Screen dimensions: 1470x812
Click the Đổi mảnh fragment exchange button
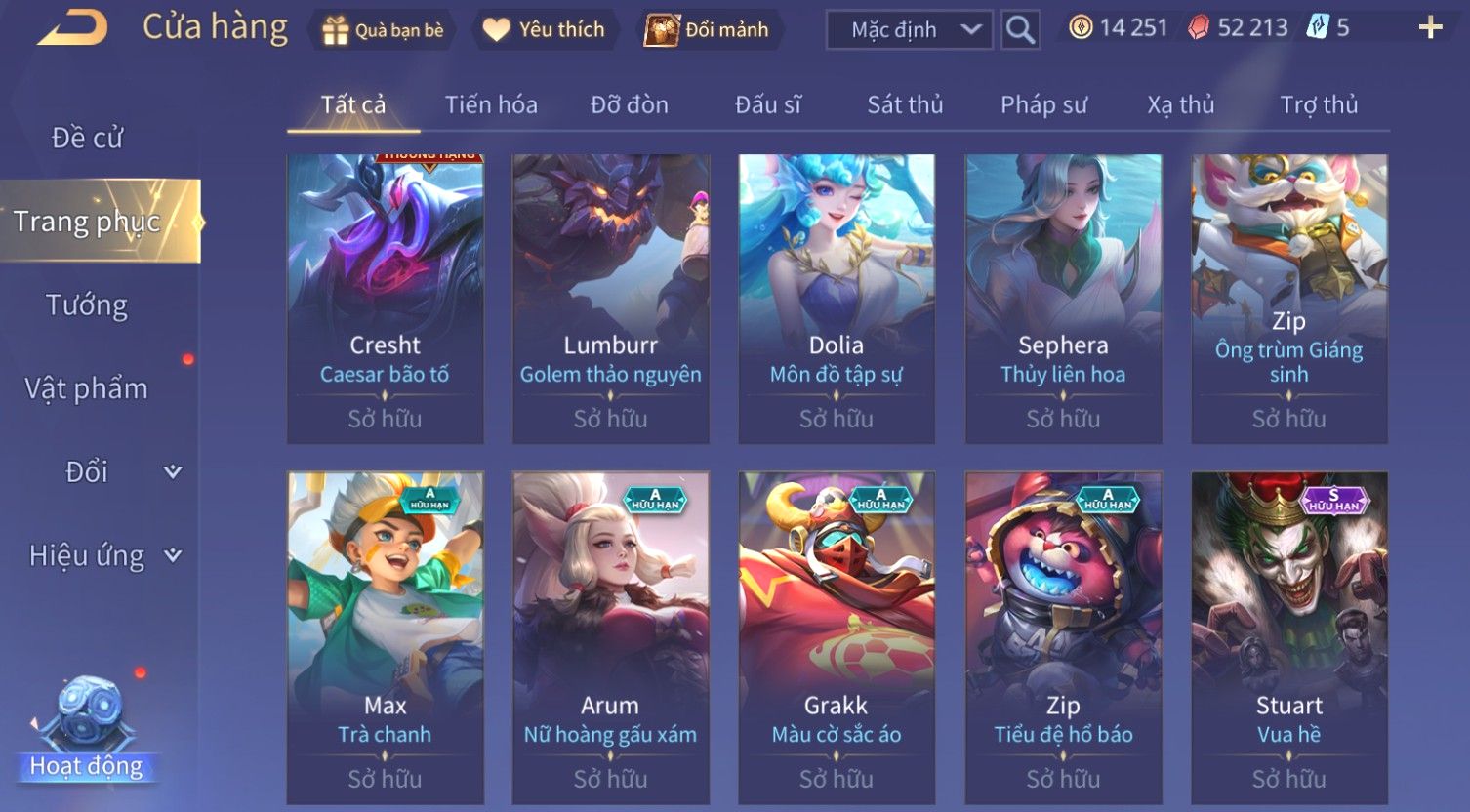point(708,30)
